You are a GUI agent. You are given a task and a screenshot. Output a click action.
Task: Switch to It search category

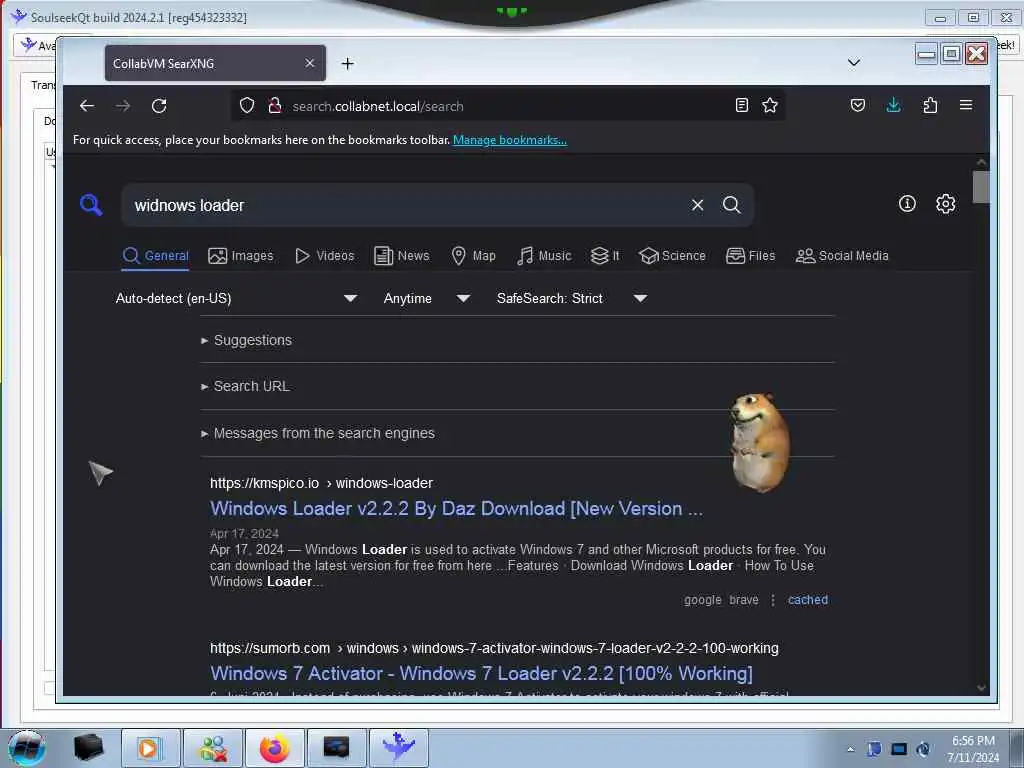click(x=605, y=256)
